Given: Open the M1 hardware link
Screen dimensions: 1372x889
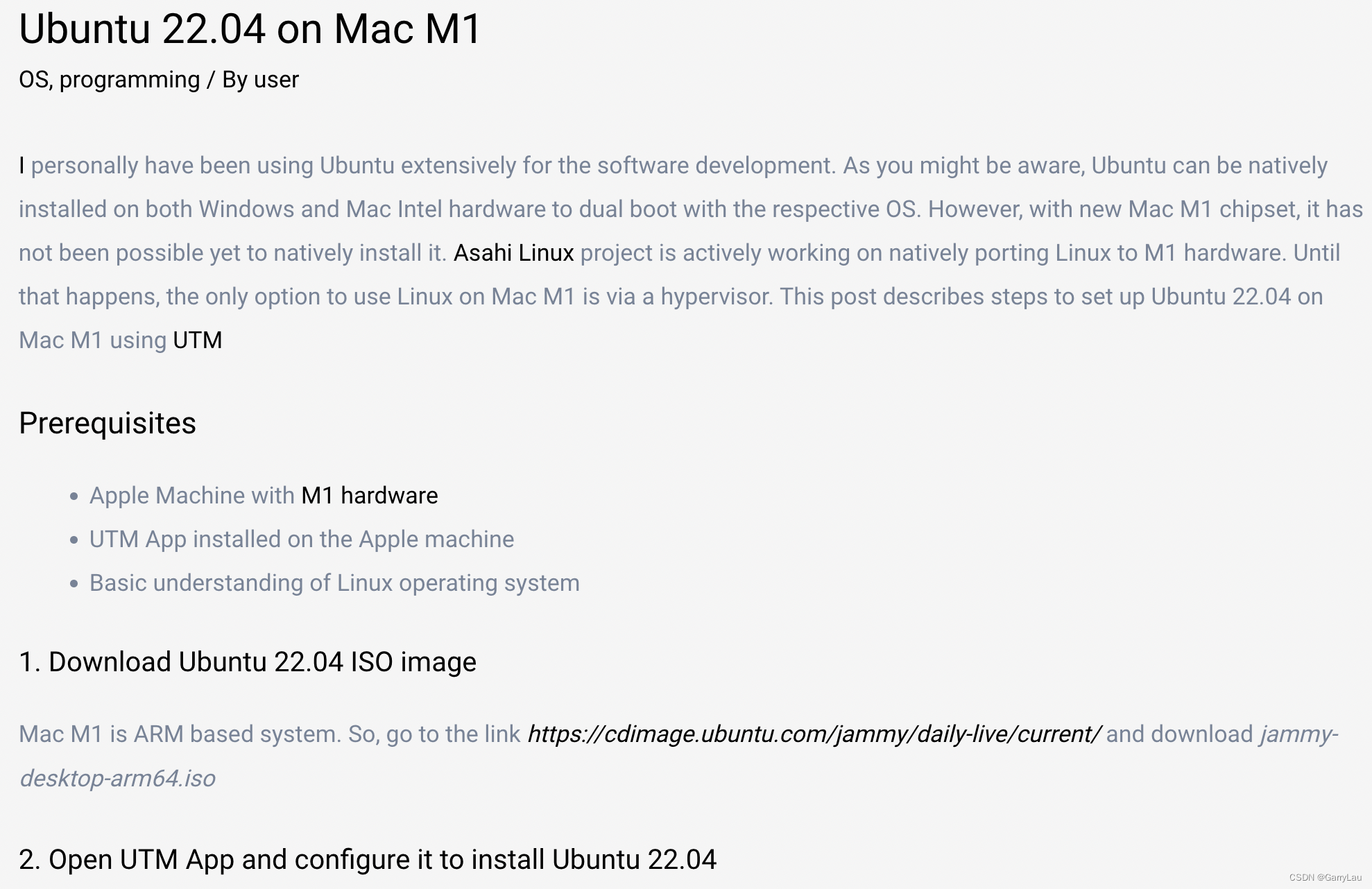Looking at the screenshot, I should (370, 496).
